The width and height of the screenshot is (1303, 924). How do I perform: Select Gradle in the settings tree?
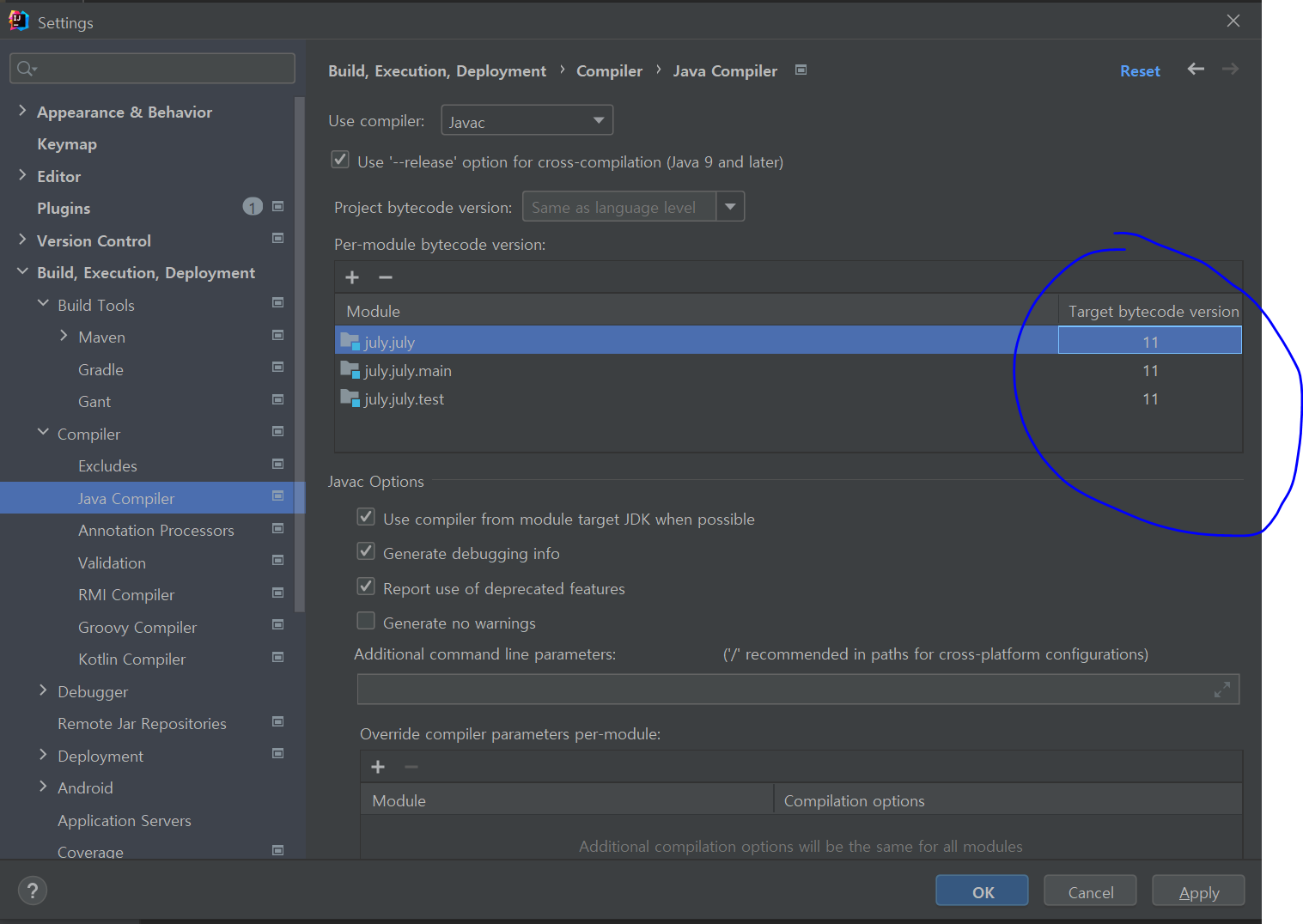(x=100, y=370)
